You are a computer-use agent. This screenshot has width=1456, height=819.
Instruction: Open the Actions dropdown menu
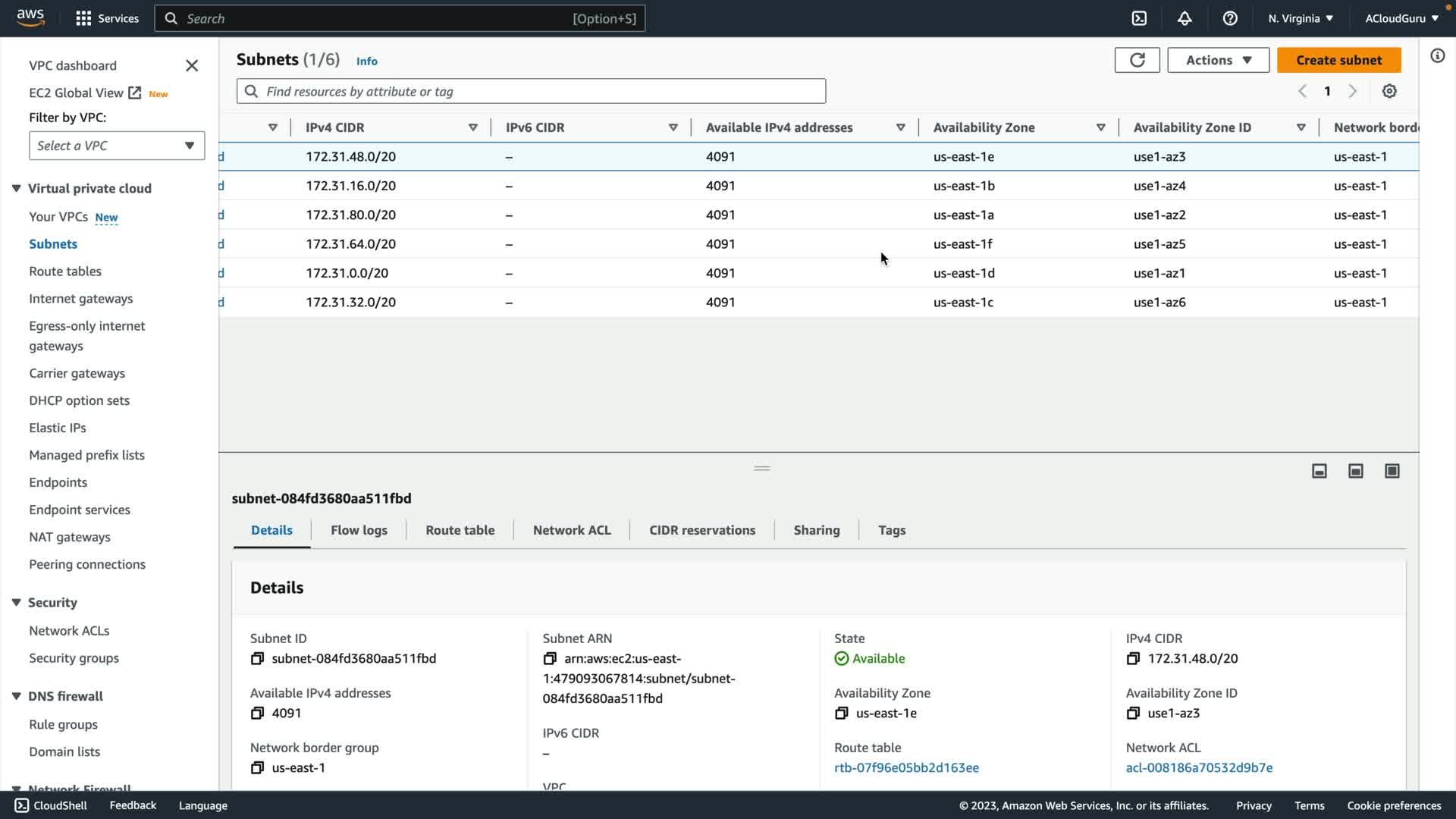(x=1218, y=60)
